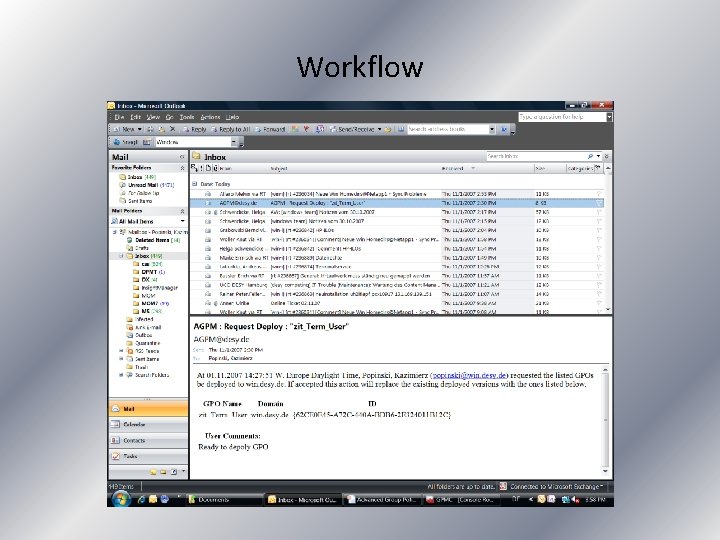Select the Trash folder
The image size is (720, 540).
tap(137, 367)
